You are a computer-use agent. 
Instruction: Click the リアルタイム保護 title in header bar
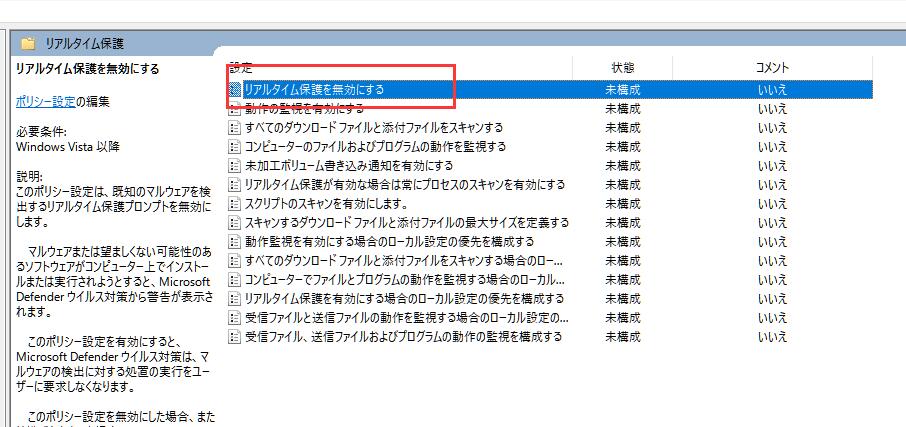[84, 43]
